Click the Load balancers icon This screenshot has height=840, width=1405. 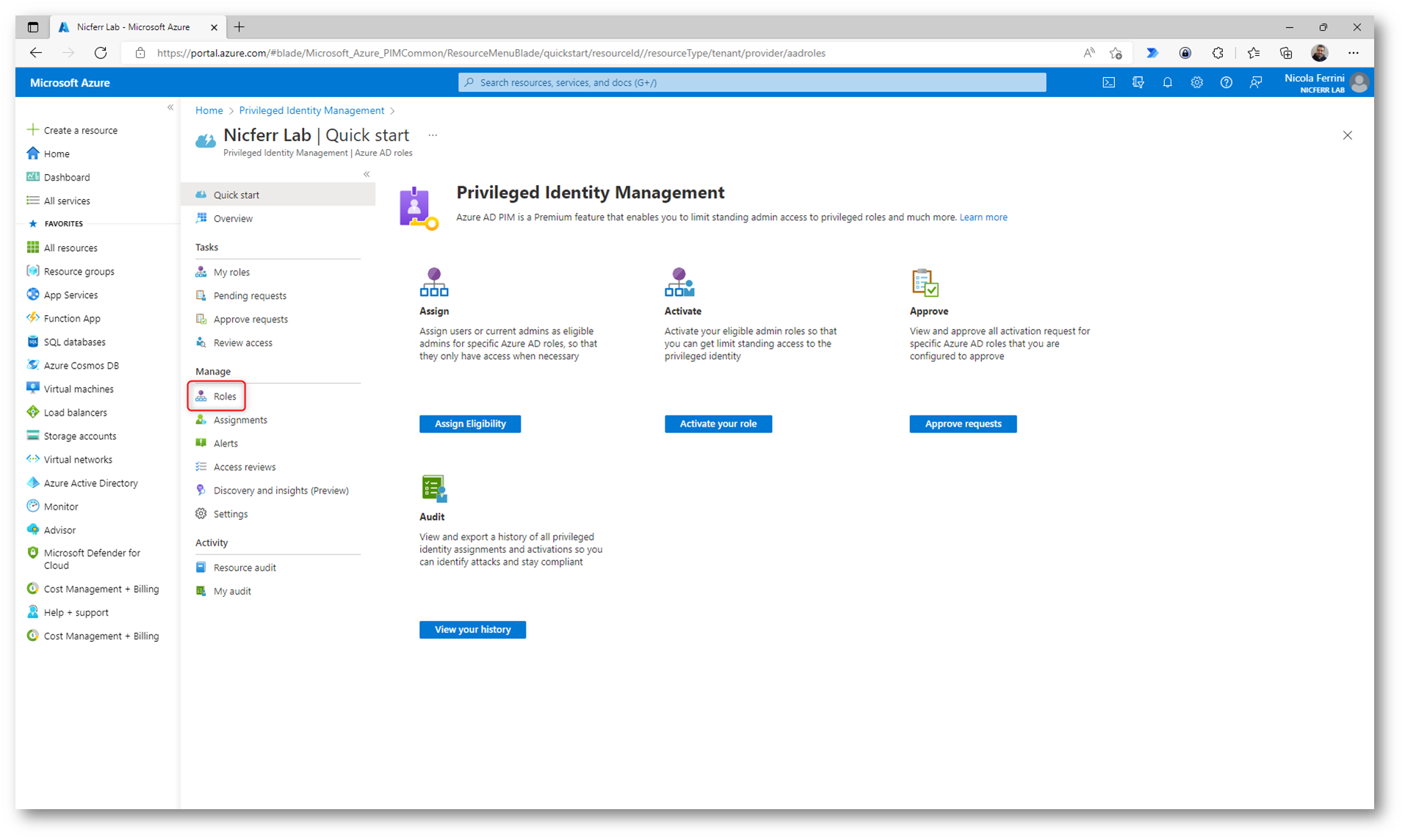(x=32, y=412)
